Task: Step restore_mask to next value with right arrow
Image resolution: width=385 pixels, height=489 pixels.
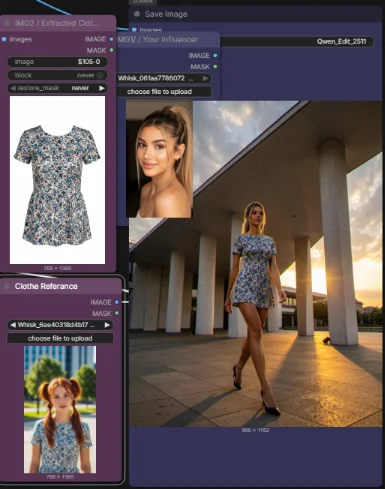Action: tap(102, 88)
